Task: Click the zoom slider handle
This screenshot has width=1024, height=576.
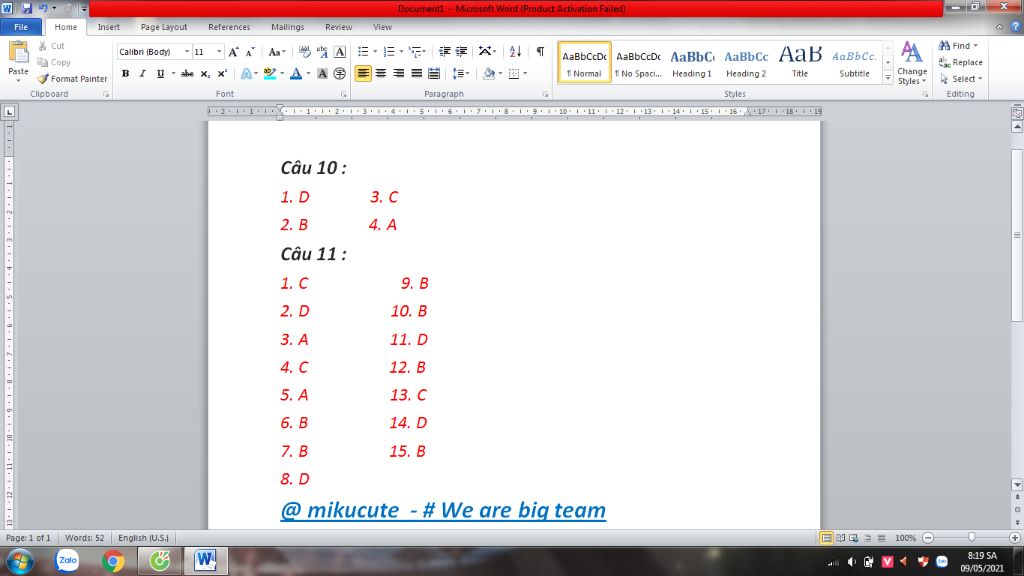Action: [x=972, y=537]
